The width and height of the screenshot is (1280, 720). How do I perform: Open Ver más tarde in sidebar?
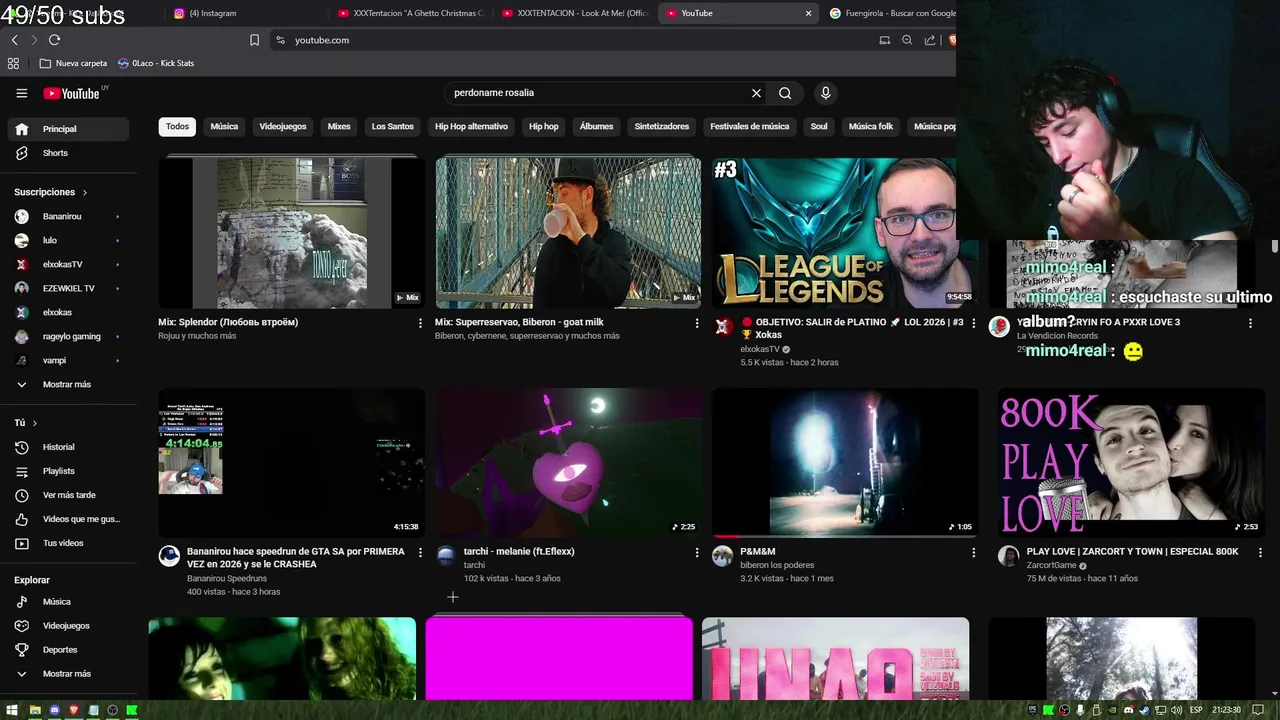[x=68, y=495]
